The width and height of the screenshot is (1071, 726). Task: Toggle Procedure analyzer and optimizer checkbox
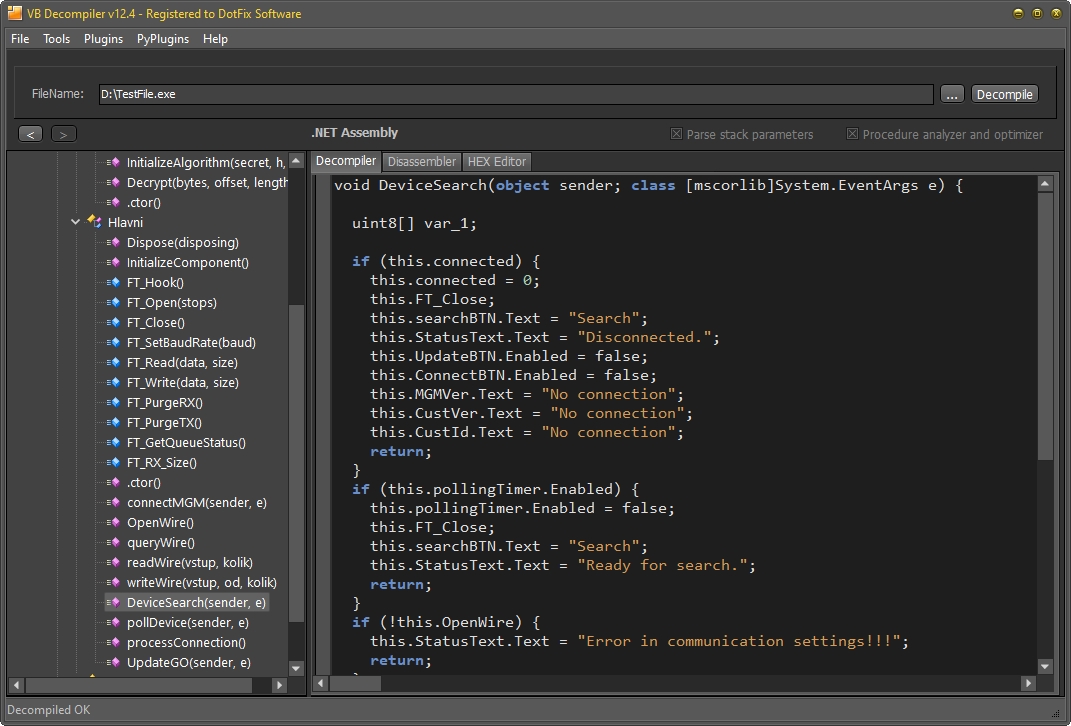(852, 134)
